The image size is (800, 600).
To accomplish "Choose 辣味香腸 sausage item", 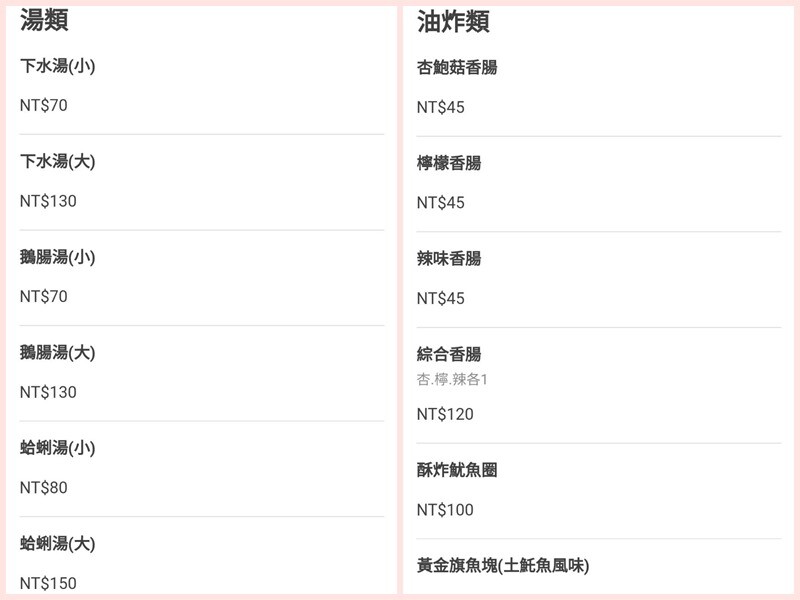I will tap(449, 258).
